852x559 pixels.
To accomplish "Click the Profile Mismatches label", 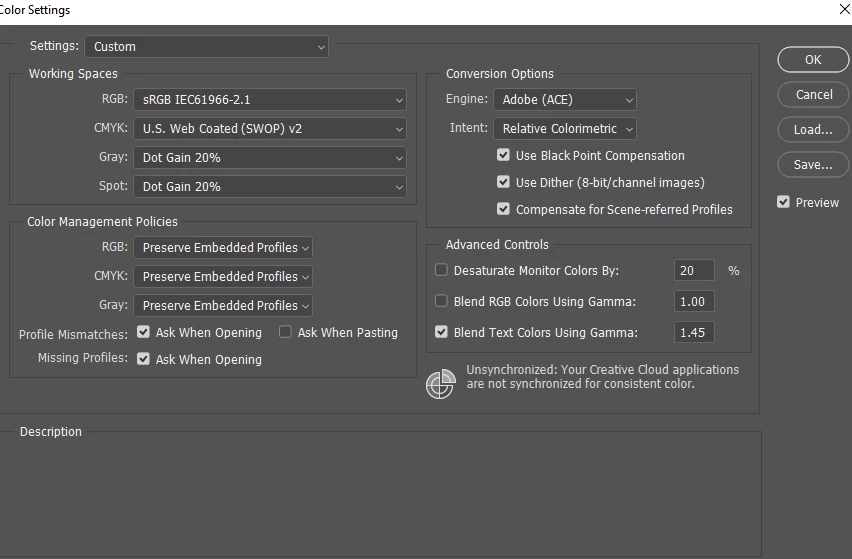I will (x=73, y=335).
